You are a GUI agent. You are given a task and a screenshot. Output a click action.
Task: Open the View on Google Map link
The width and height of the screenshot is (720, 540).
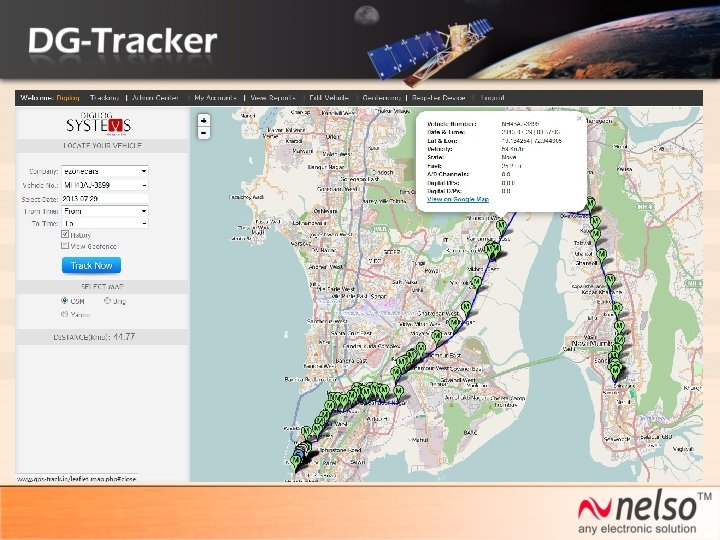tap(458, 199)
